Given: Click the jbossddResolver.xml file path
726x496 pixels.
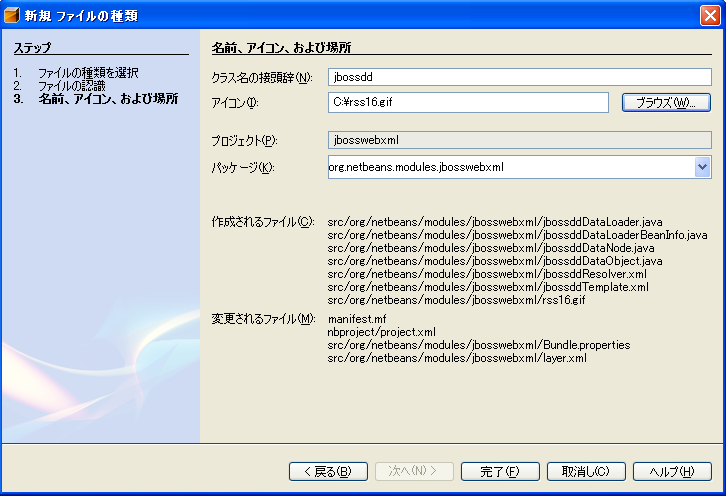Looking at the screenshot, I should (487, 274).
